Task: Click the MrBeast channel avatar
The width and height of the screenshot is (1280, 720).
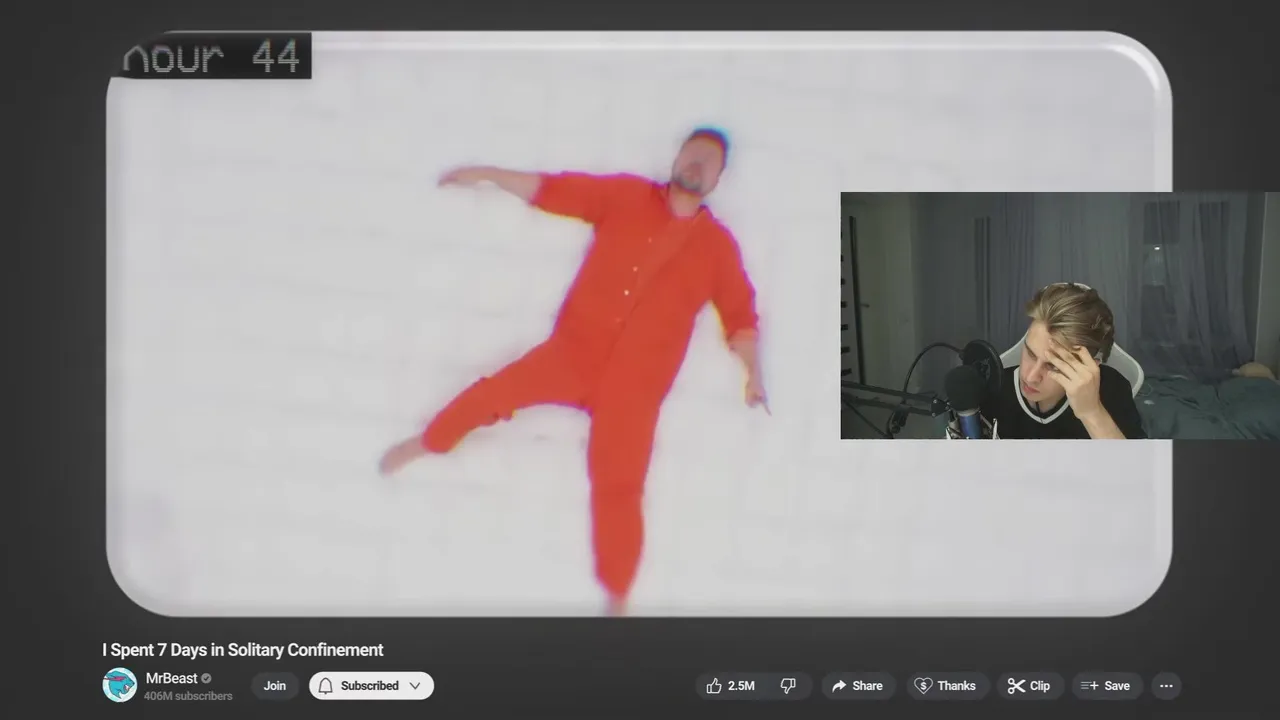Action: point(119,685)
